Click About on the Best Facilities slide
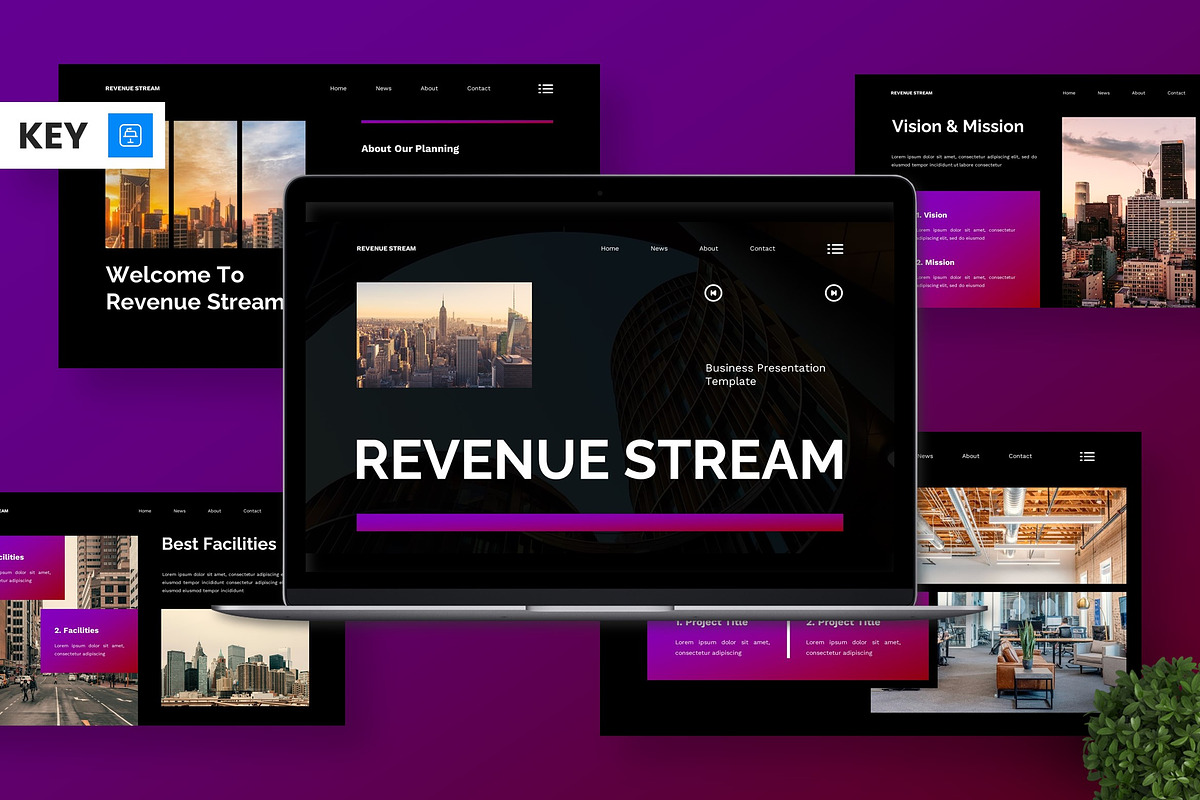 (x=214, y=511)
